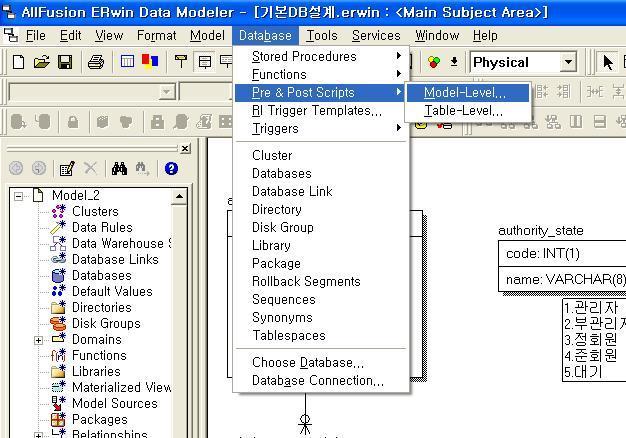Open the Edit menu
Image resolution: width=626 pixels, height=438 pixels.
click(70, 36)
